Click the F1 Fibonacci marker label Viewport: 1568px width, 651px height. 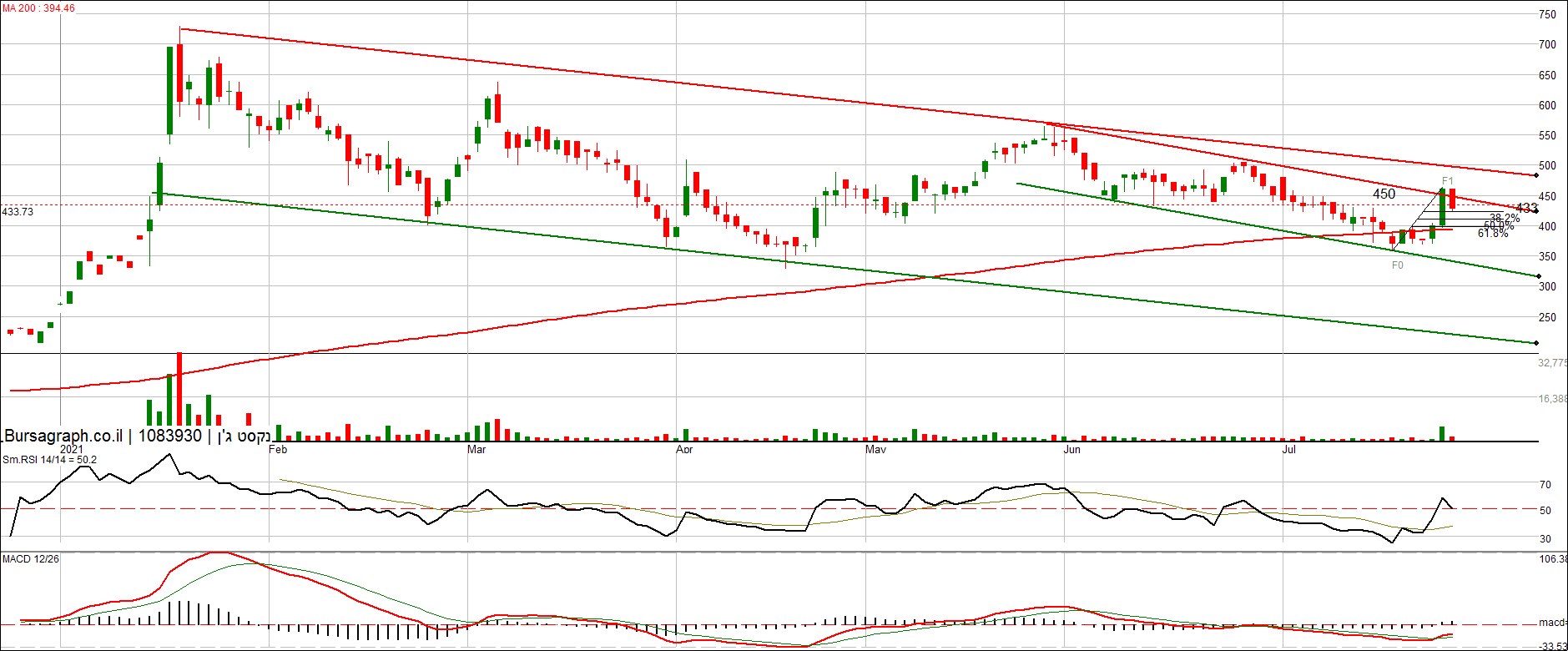point(1448,181)
